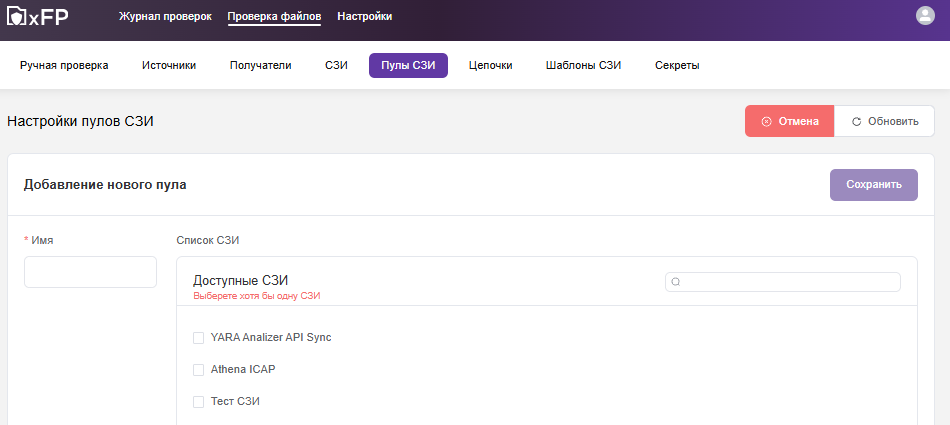Switch to Ручная проверка tab

(64, 65)
